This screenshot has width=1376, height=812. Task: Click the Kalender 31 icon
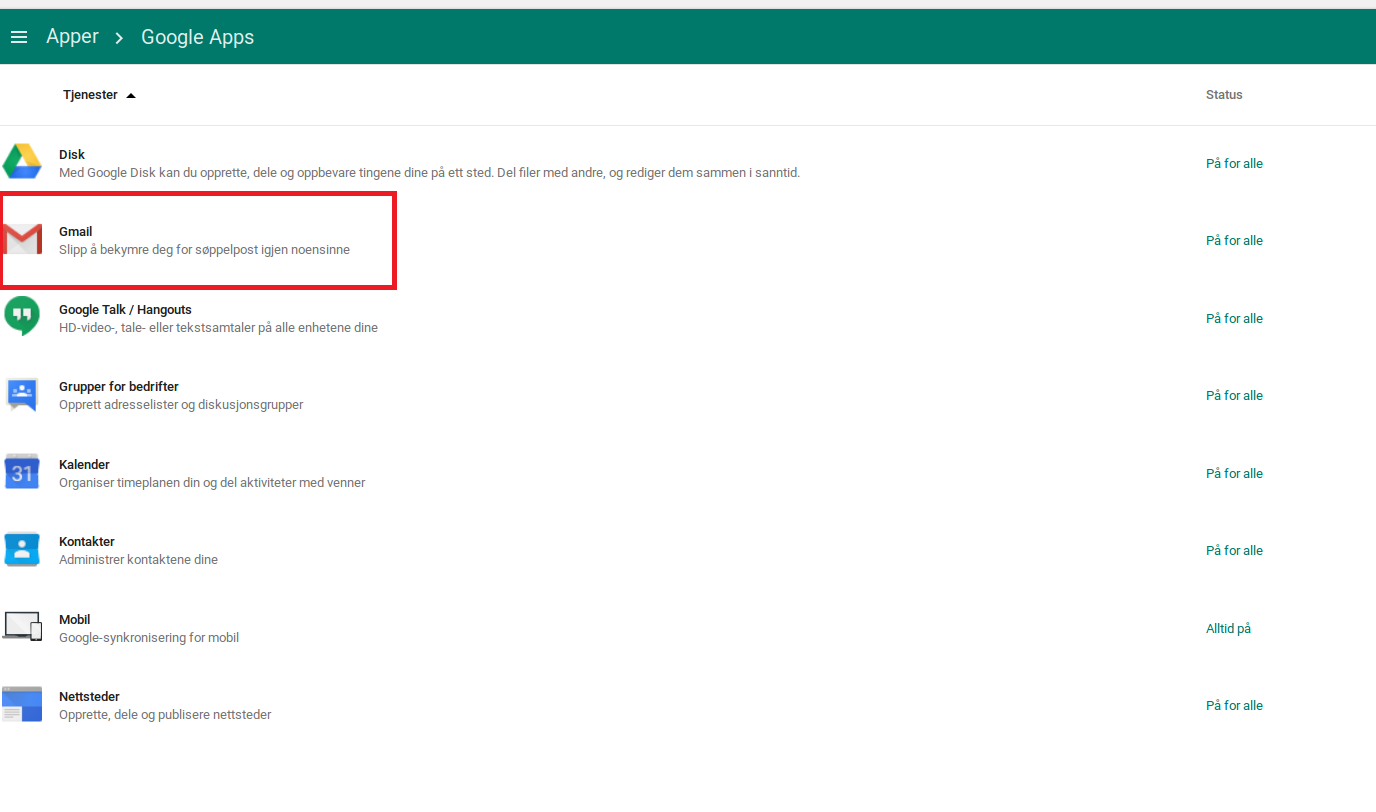[22, 472]
